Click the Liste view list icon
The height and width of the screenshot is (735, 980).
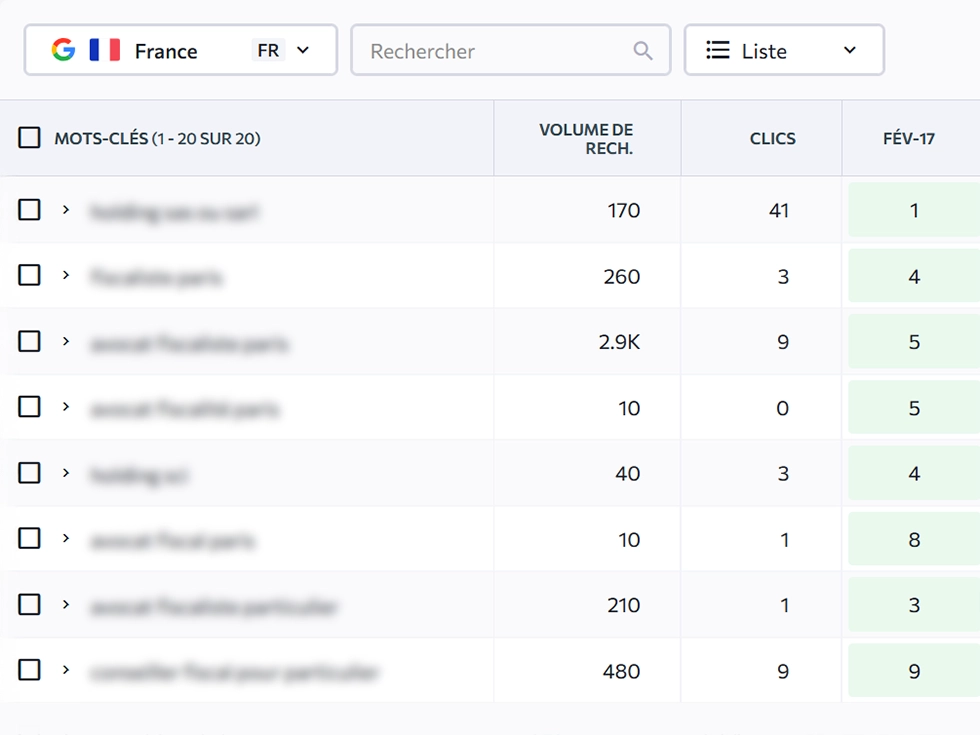coord(717,50)
